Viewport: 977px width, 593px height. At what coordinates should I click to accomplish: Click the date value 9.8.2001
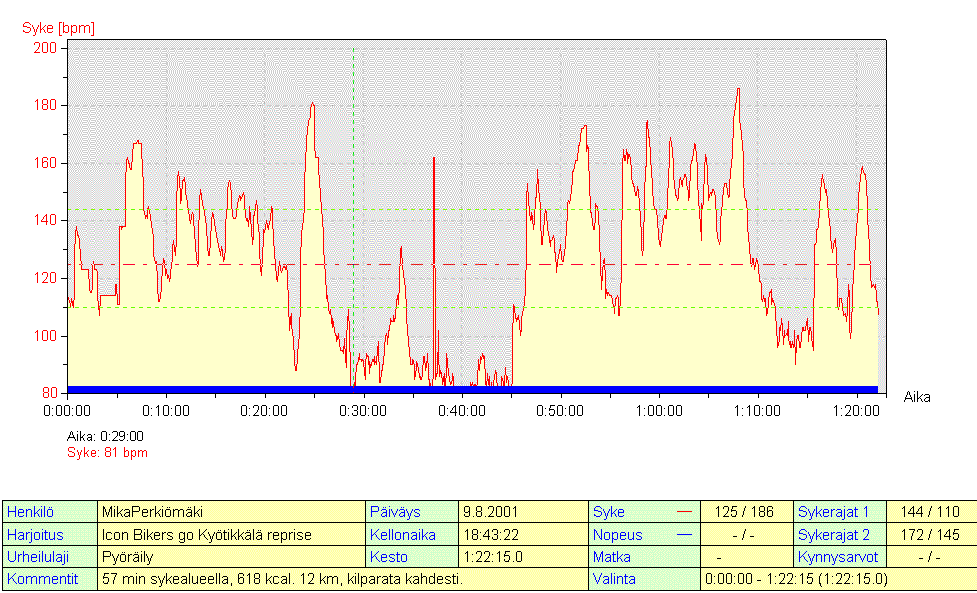click(x=491, y=512)
